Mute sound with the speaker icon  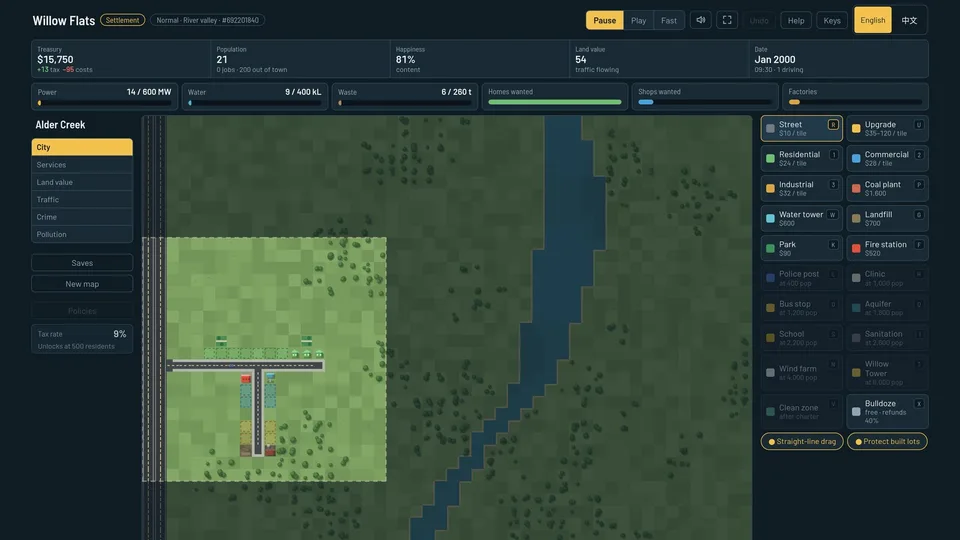tap(700, 20)
